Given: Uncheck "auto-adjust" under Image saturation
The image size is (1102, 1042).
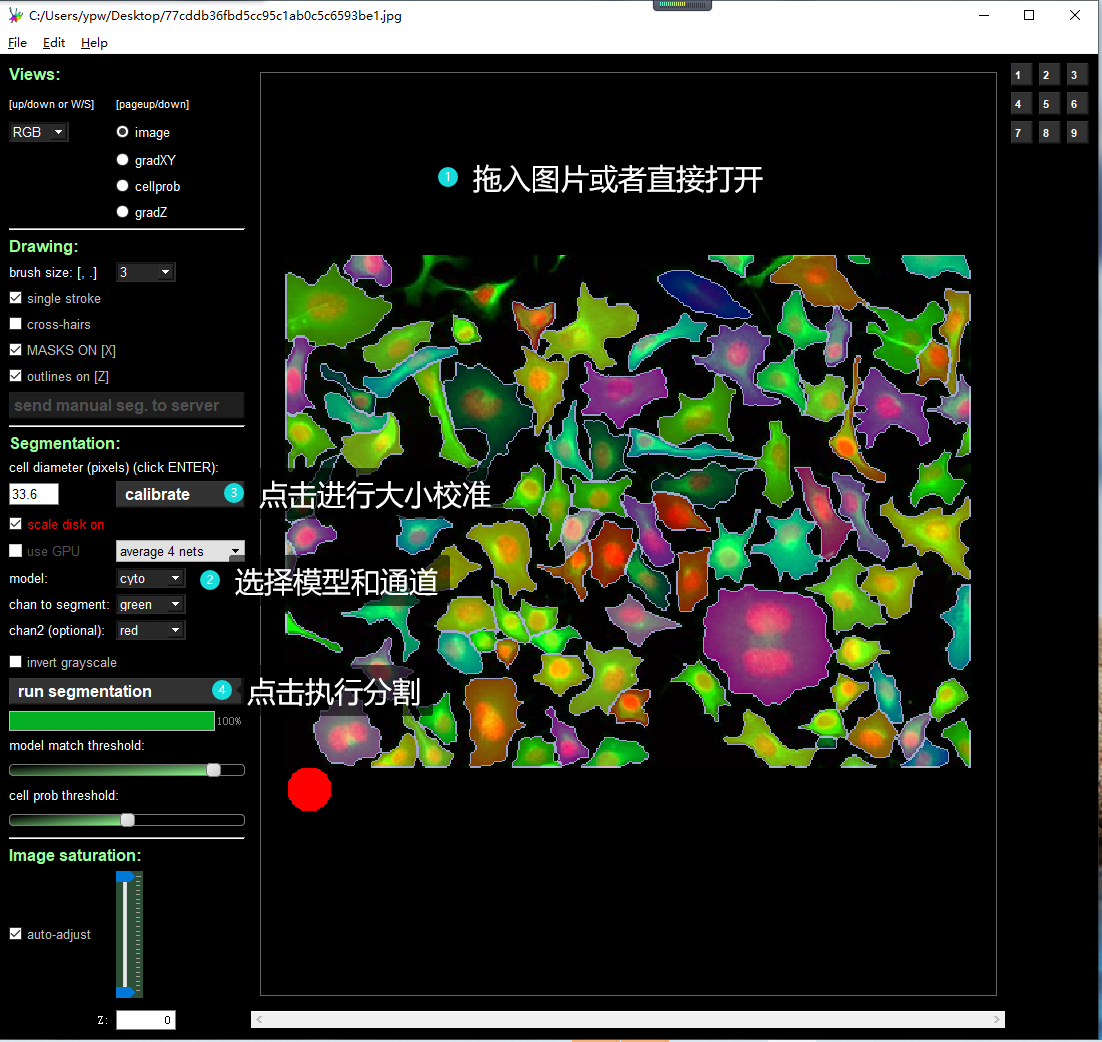Looking at the screenshot, I should 15,934.
